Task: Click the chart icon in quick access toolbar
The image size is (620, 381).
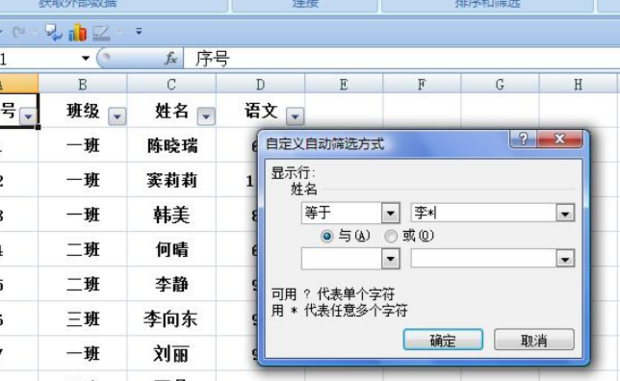Action: [x=78, y=33]
